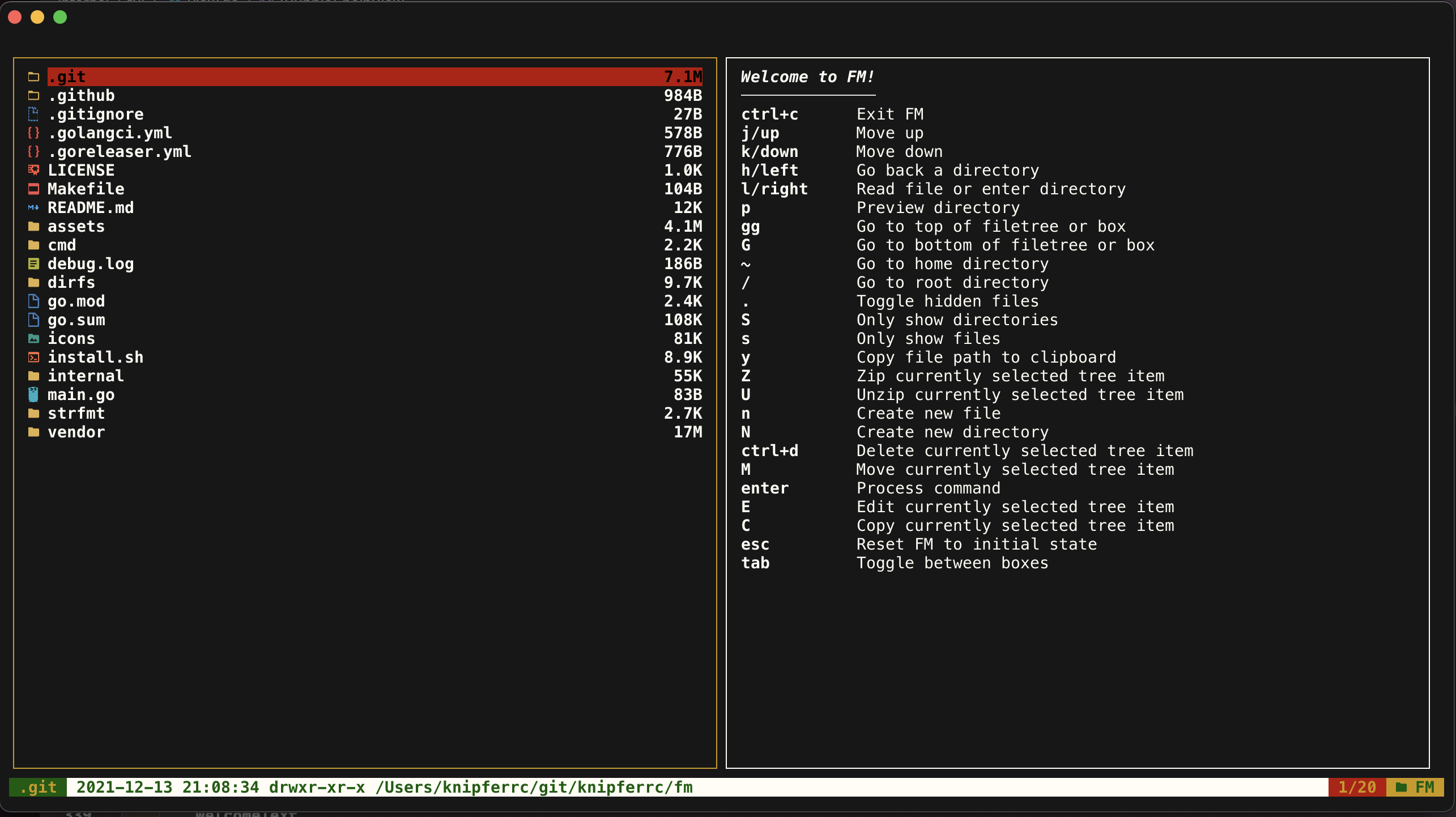Click the 'Welcome to FM!' heading
Screen dimensions: 1456x817
click(807, 76)
